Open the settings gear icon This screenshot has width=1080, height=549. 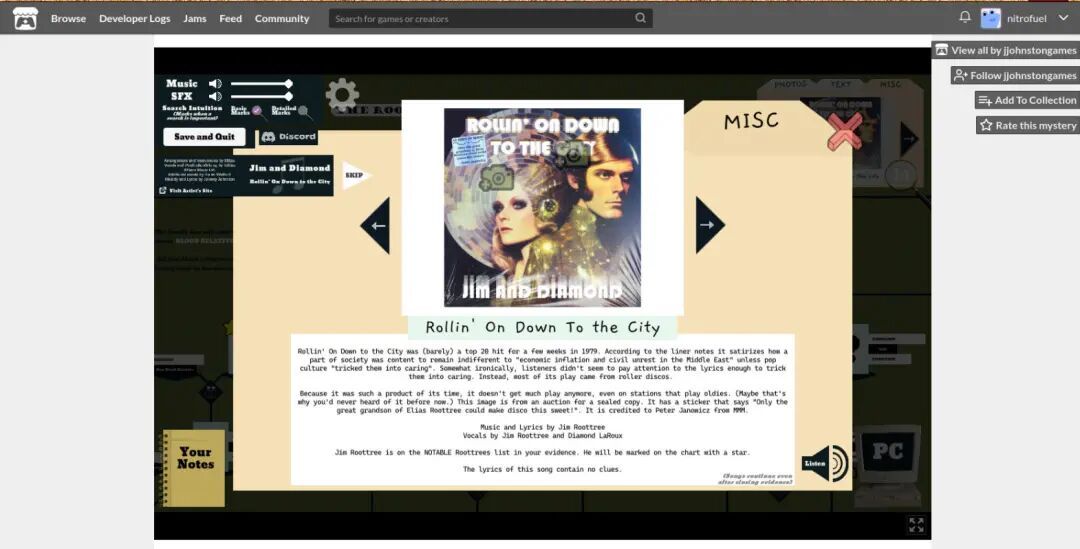342,95
